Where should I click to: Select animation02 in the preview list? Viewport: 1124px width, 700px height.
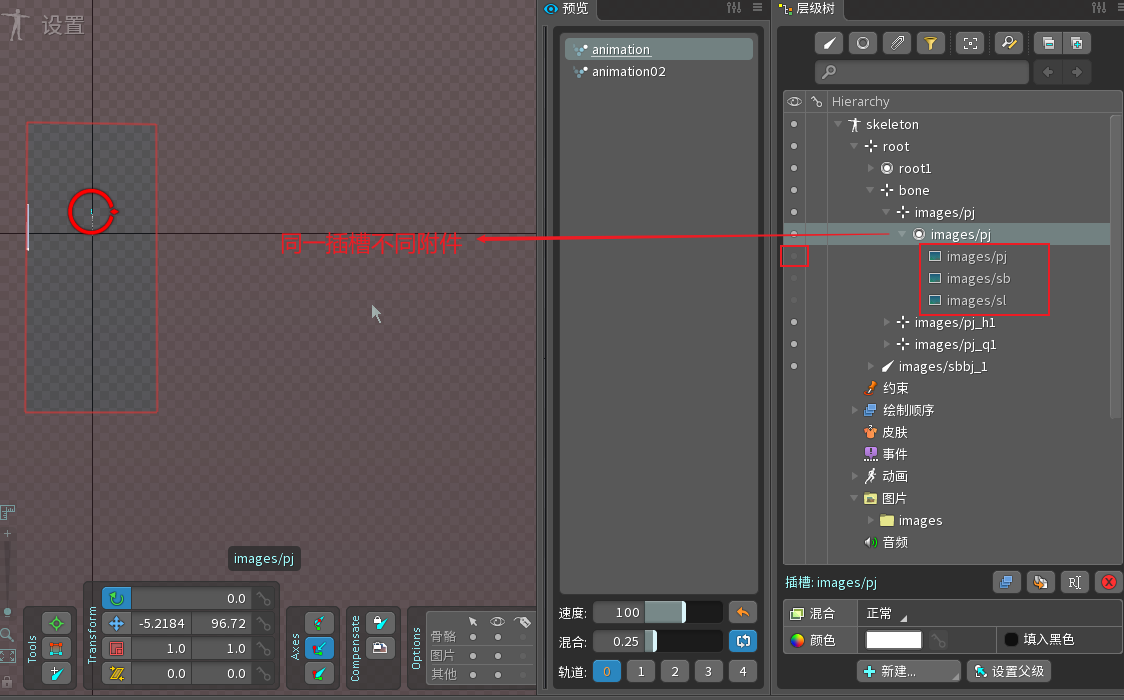[x=628, y=72]
